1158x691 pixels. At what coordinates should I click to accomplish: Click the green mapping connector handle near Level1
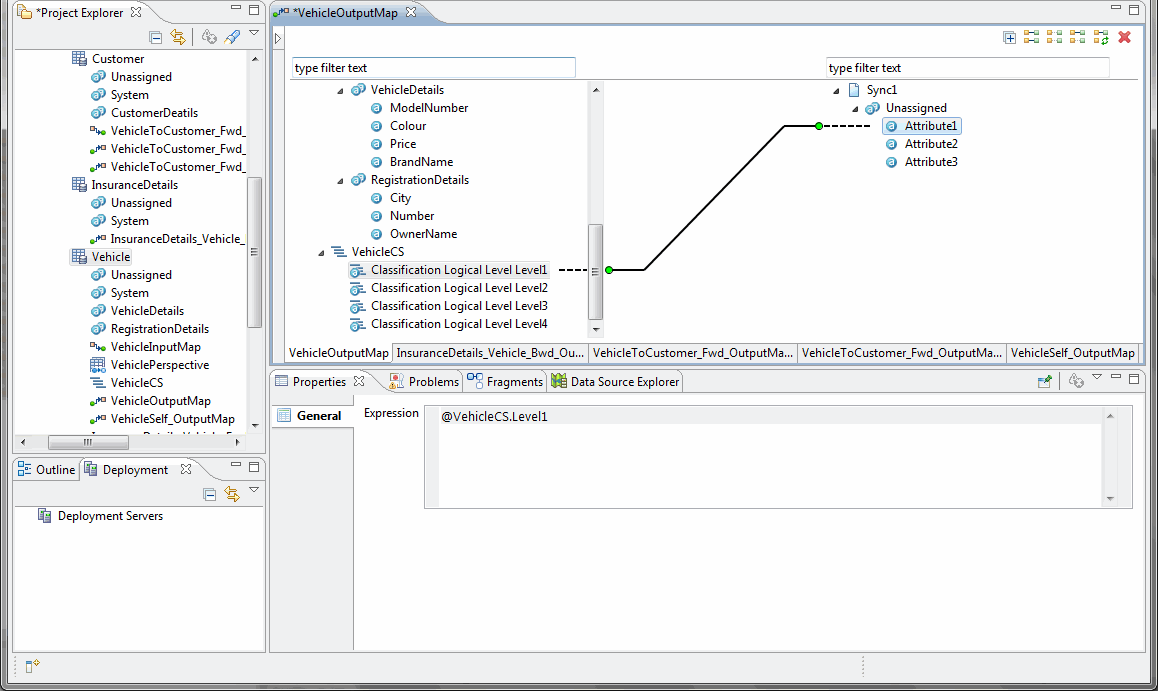tap(609, 270)
